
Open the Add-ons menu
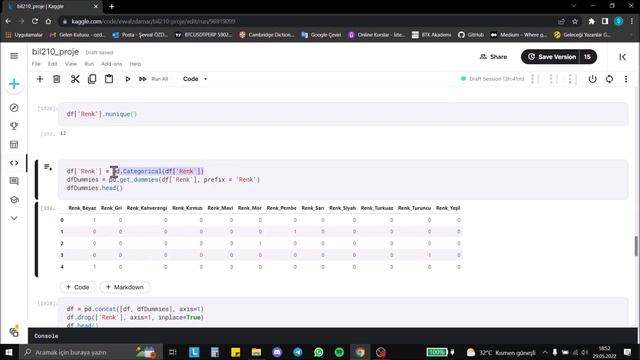click(x=112, y=64)
